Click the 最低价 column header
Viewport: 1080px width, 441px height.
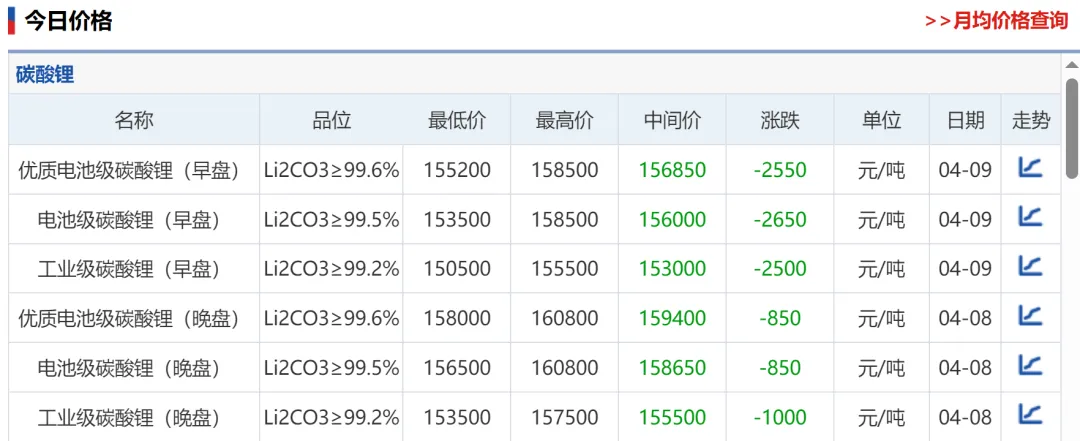[457, 121]
